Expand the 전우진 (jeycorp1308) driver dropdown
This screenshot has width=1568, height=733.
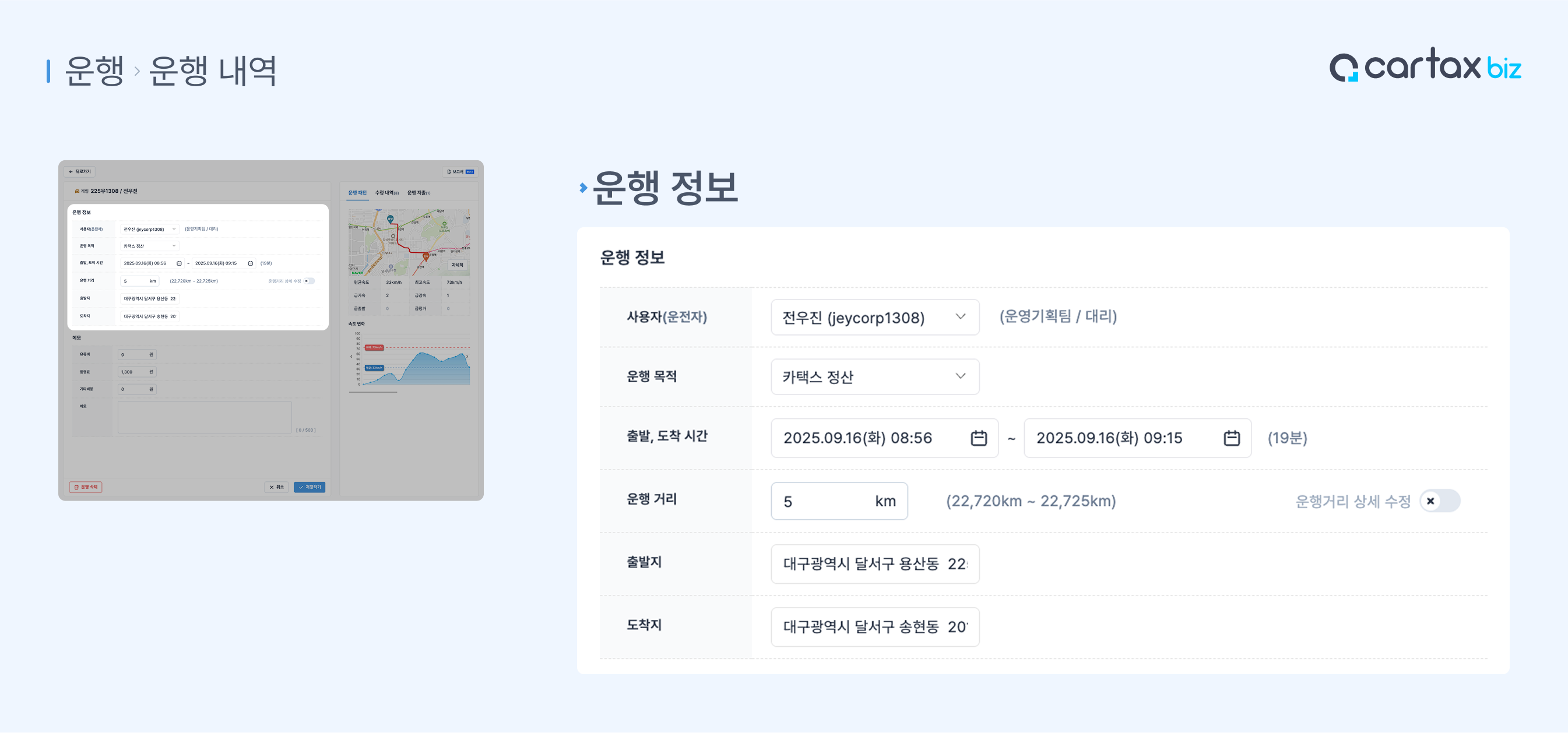pos(874,317)
